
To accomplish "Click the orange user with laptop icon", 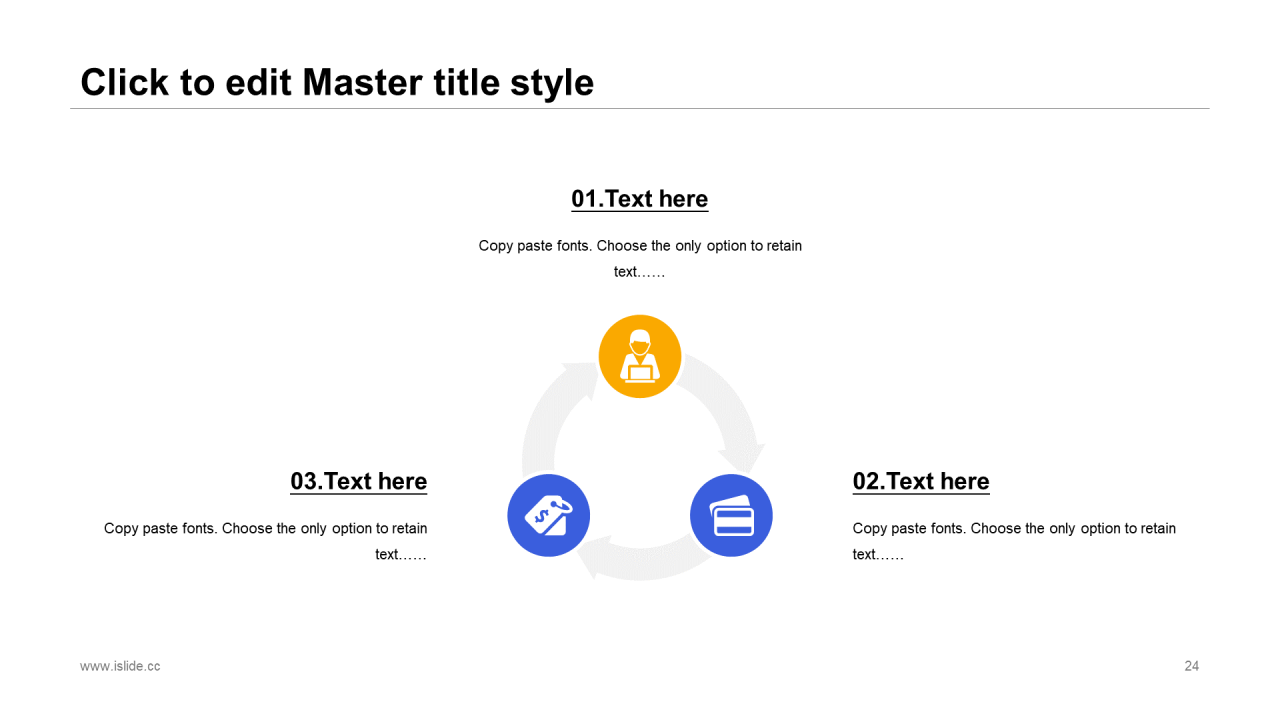I will (x=640, y=356).
